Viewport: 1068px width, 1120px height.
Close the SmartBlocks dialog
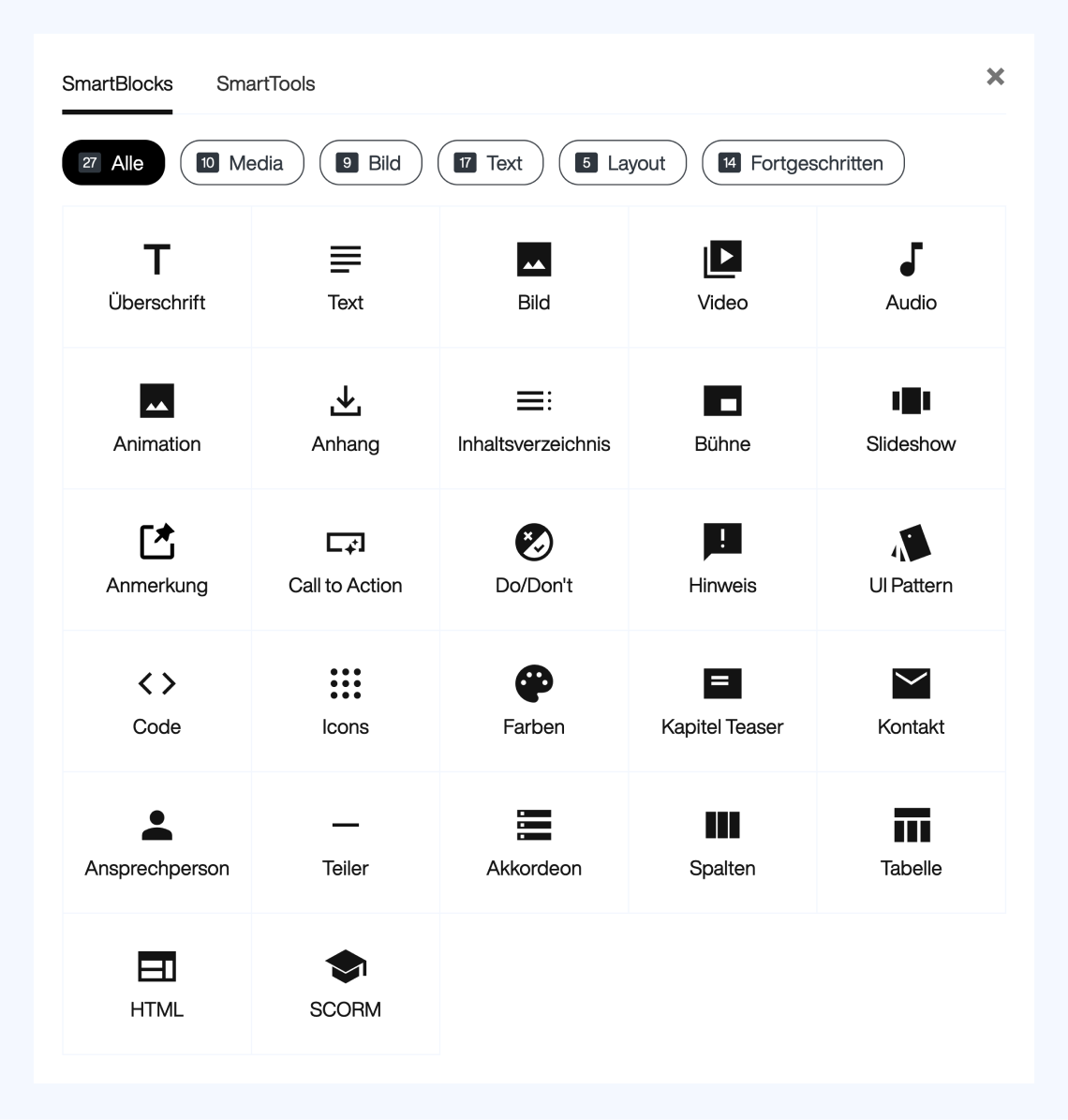tap(995, 77)
